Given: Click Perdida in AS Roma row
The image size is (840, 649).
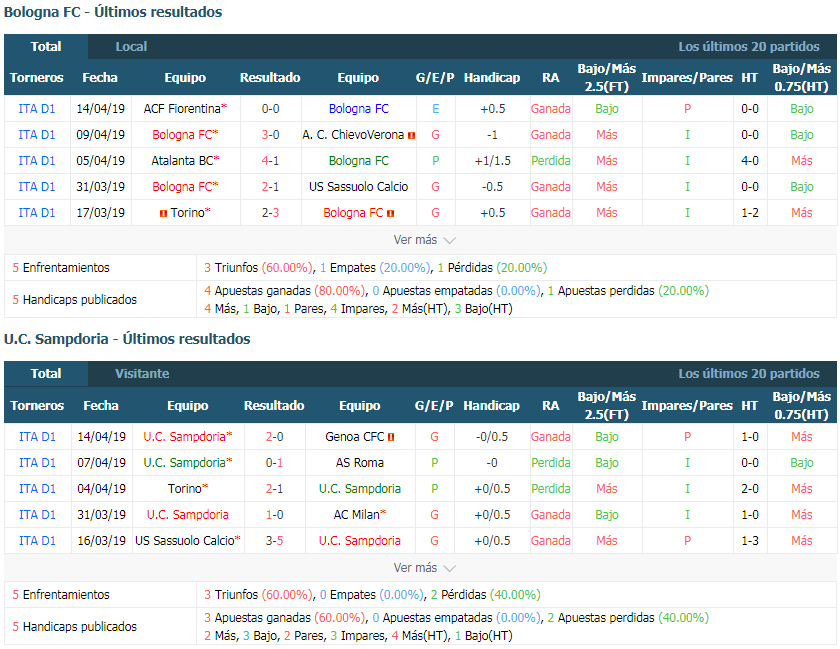Looking at the screenshot, I should point(551,462).
